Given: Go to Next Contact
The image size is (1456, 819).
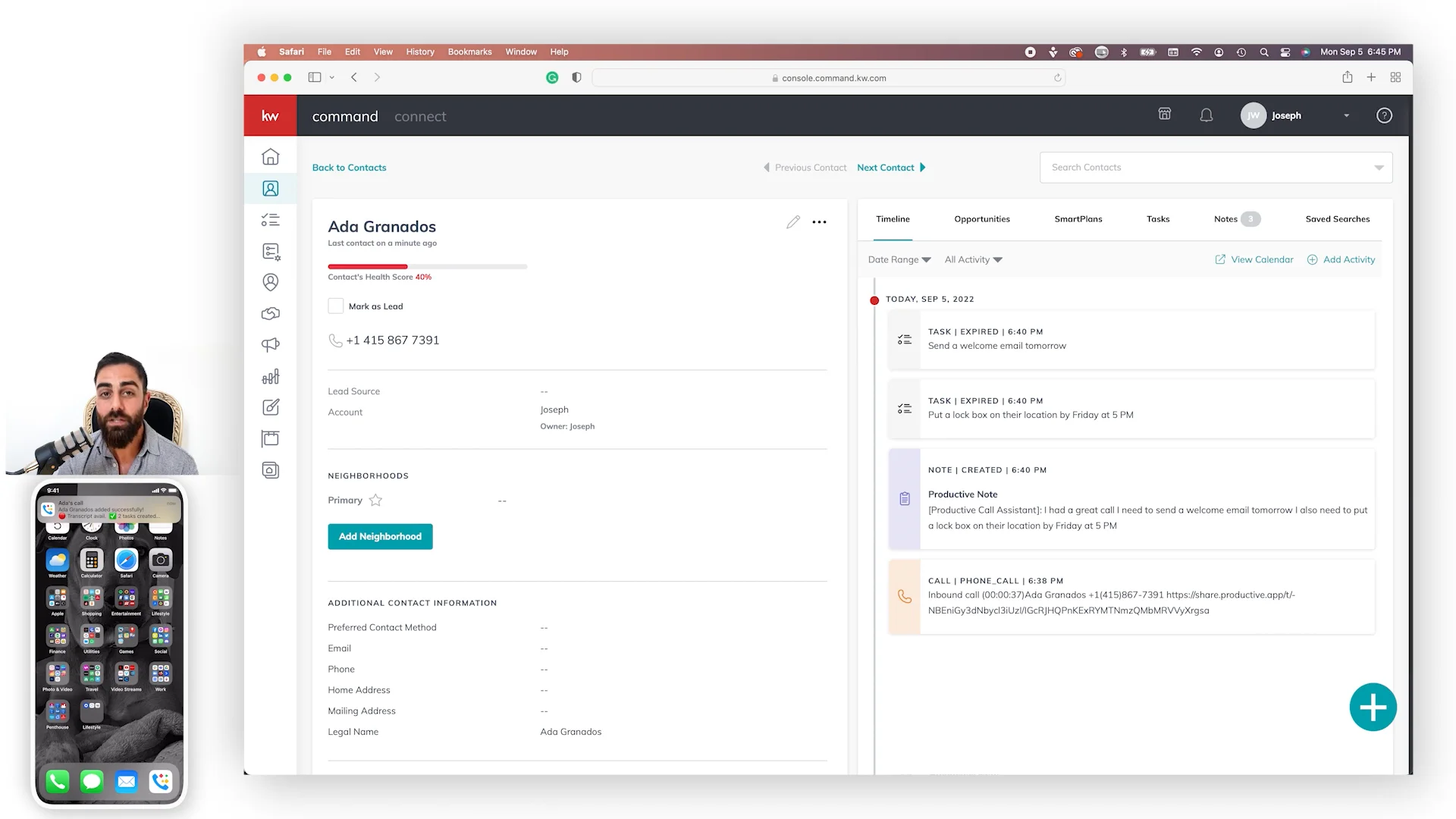Looking at the screenshot, I should coord(891,168).
